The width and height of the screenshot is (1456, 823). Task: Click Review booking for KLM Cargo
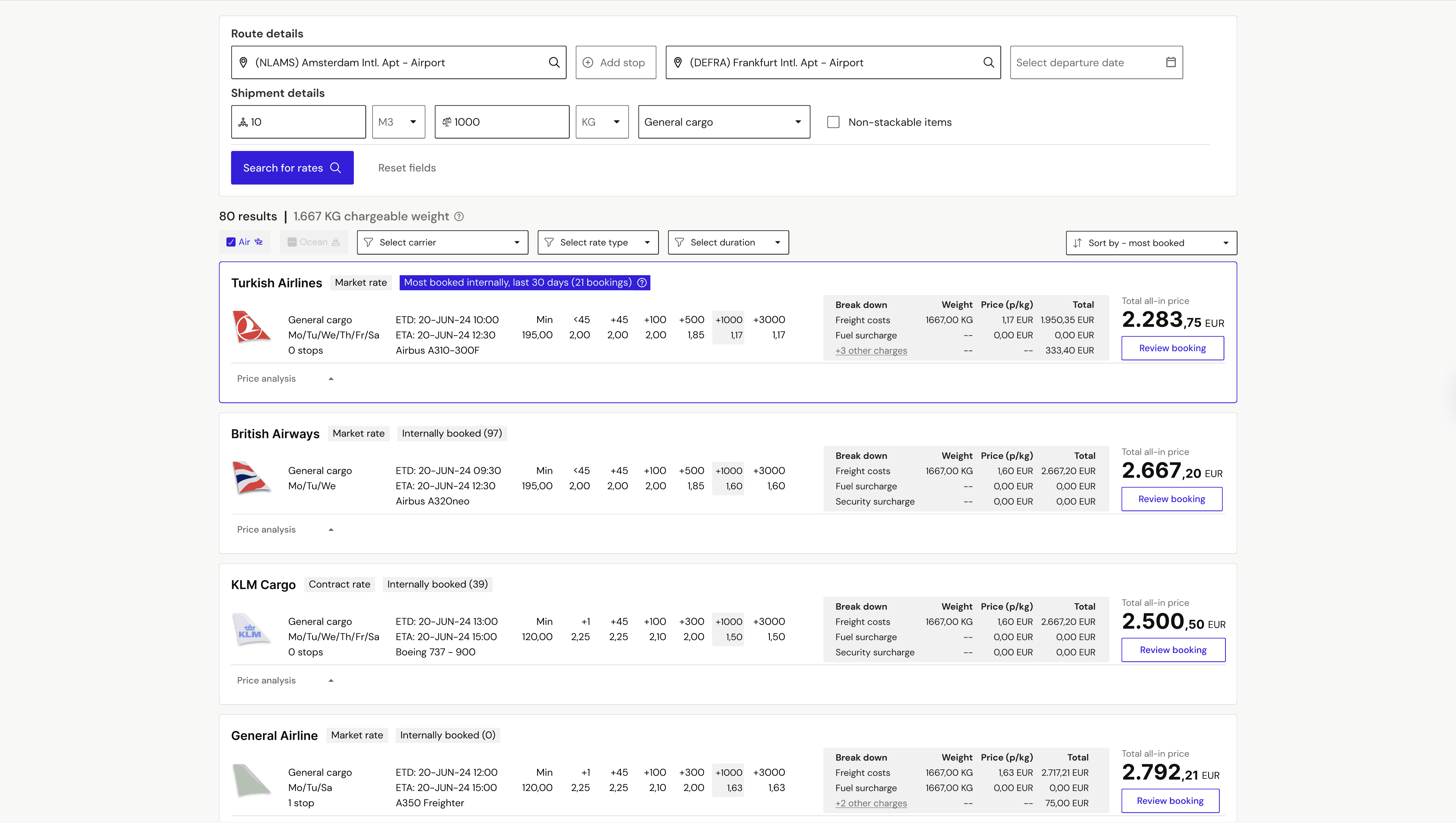[1173, 650]
